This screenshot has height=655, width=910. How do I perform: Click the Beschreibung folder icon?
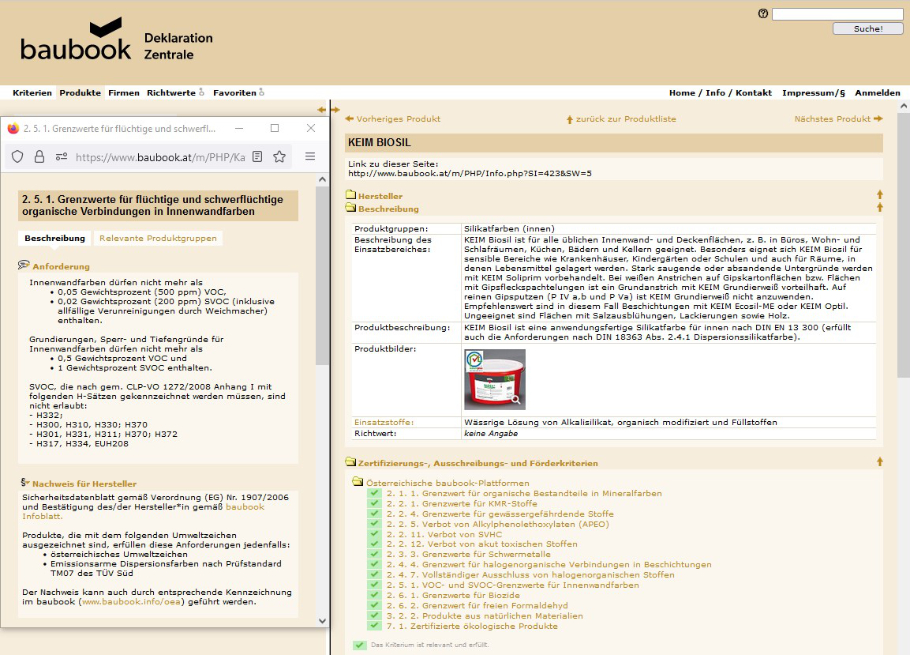[351, 208]
